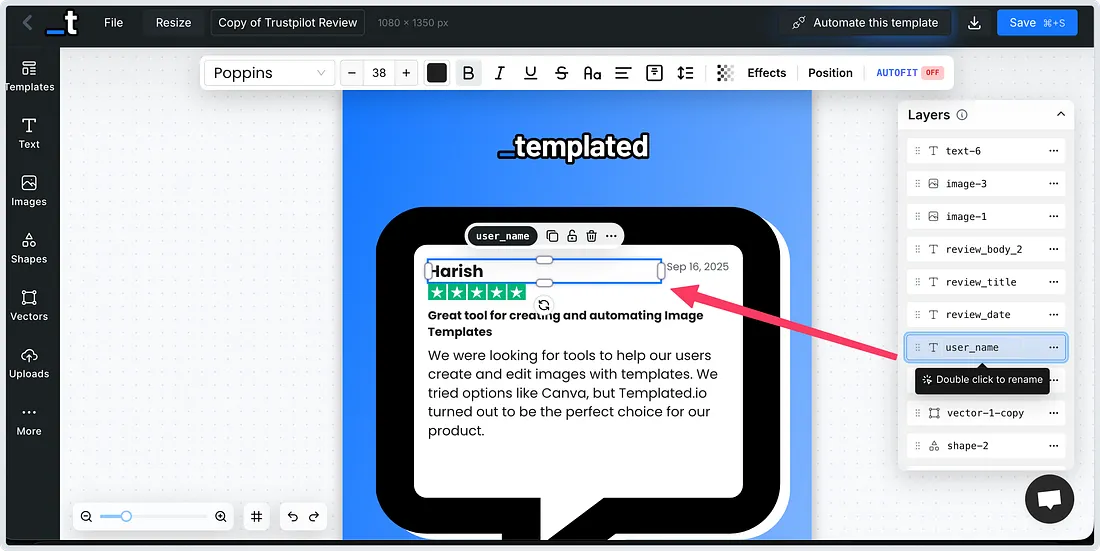This screenshot has width=1100, height=551.
Task: Toggle the canvas grid
Action: click(257, 517)
